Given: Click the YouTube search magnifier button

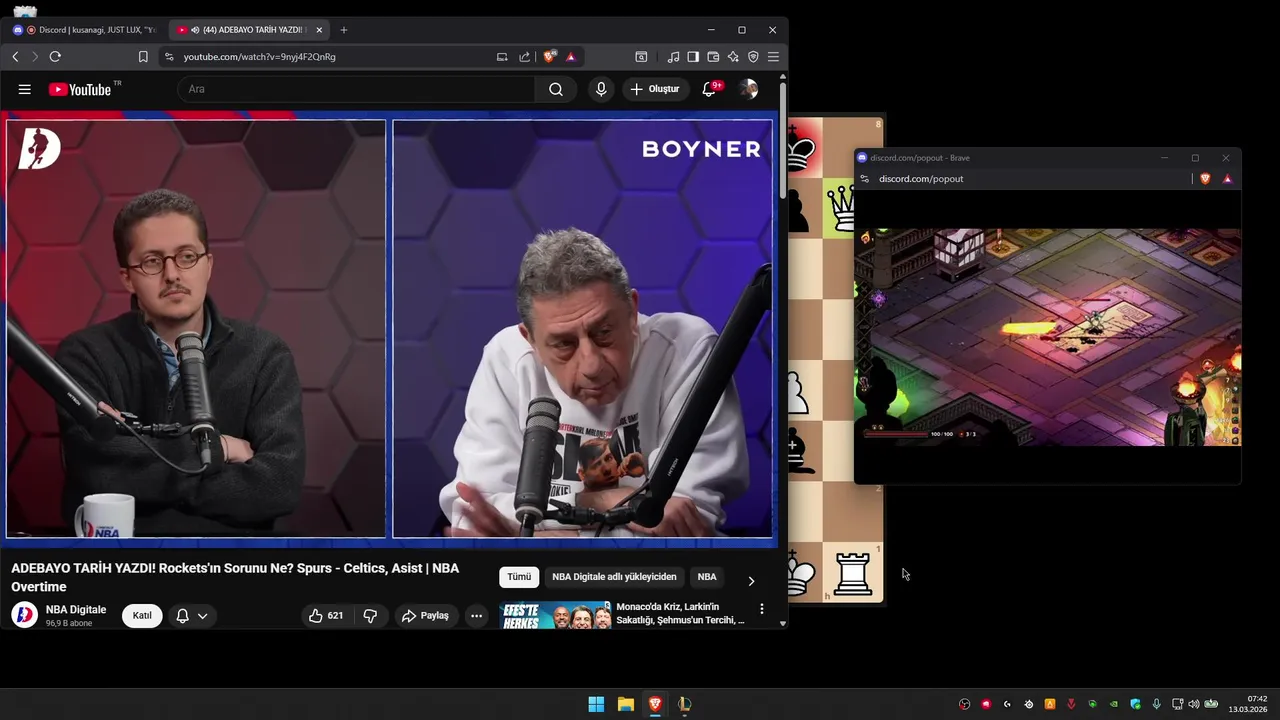Looking at the screenshot, I should 556,89.
